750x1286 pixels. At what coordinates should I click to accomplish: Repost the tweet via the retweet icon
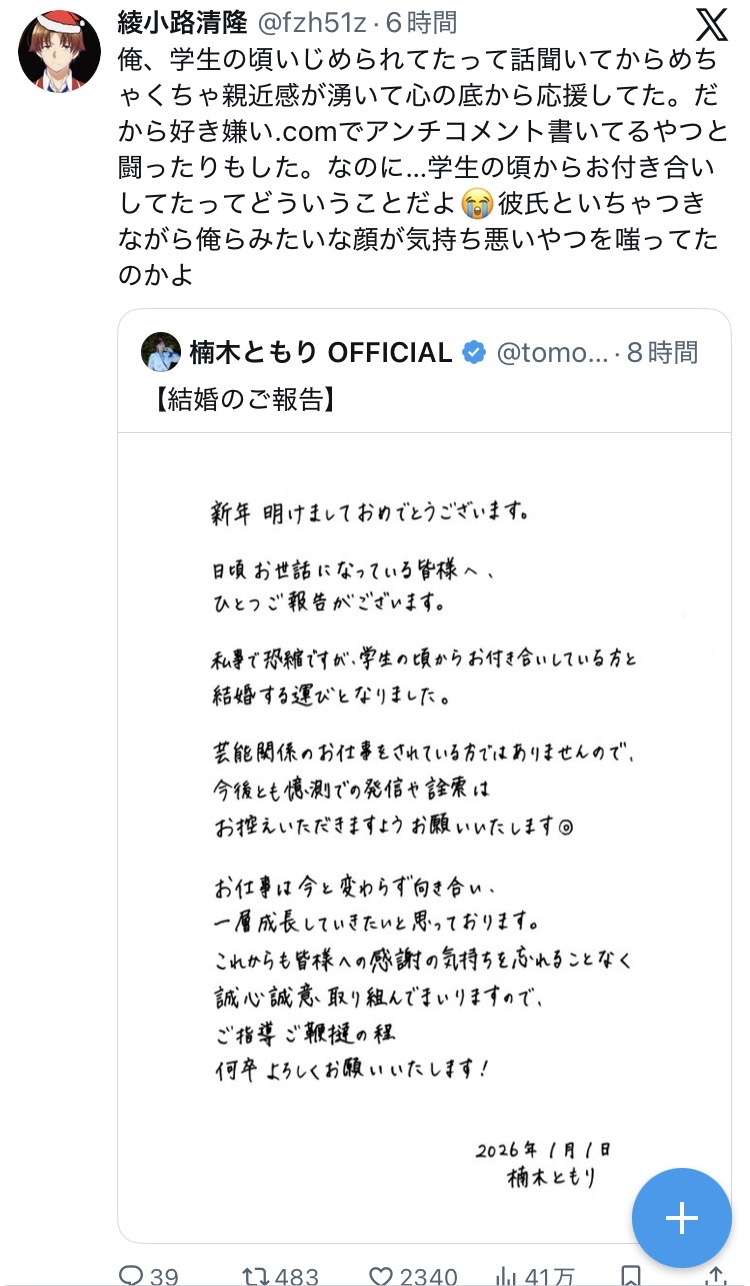click(x=257, y=1275)
